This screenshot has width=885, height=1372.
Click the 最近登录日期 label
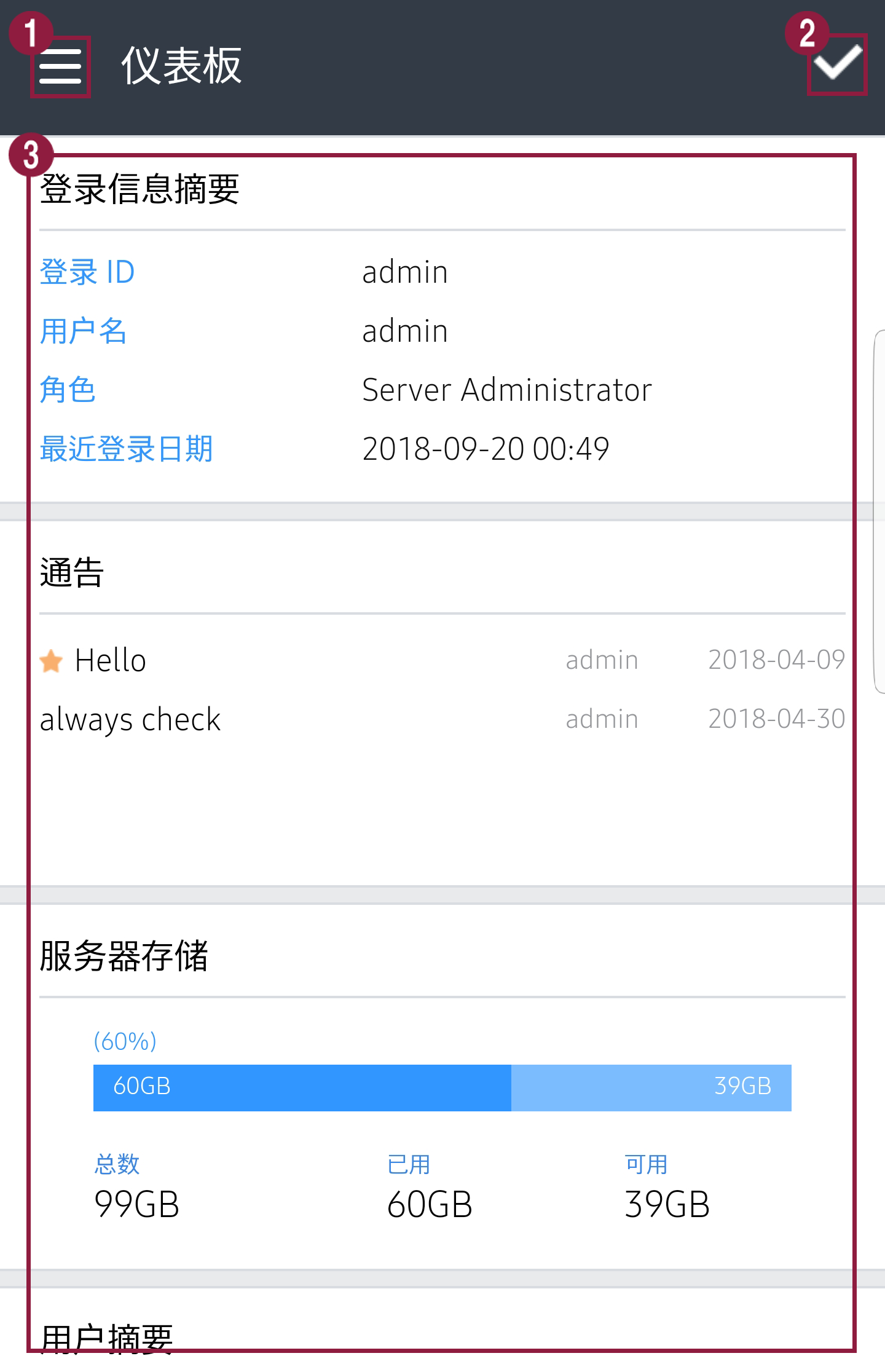click(126, 449)
